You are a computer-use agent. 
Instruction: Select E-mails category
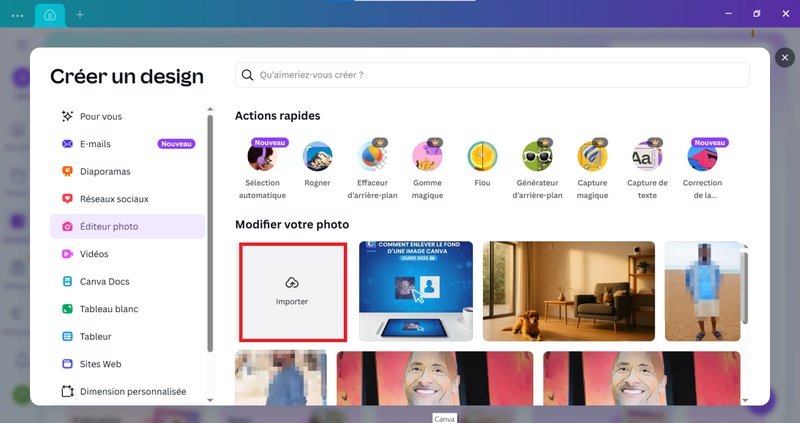[x=128, y=144]
